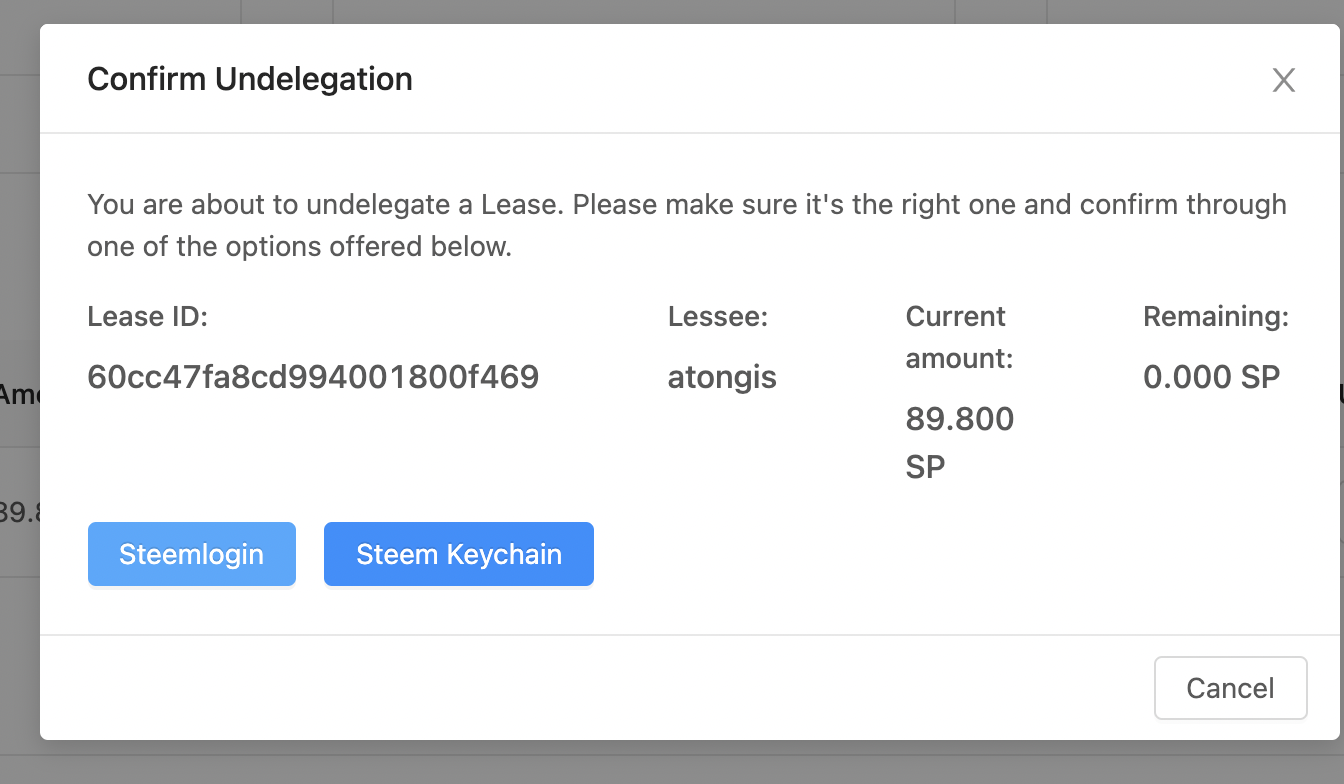The width and height of the screenshot is (1344, 784).
Task: Click the Remaining label
Action: [x=1215, y=317]
